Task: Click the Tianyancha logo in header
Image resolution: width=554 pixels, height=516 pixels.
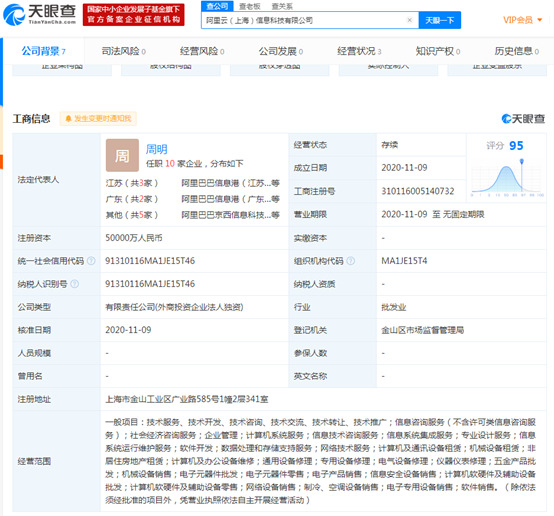Action: [39, 14]
